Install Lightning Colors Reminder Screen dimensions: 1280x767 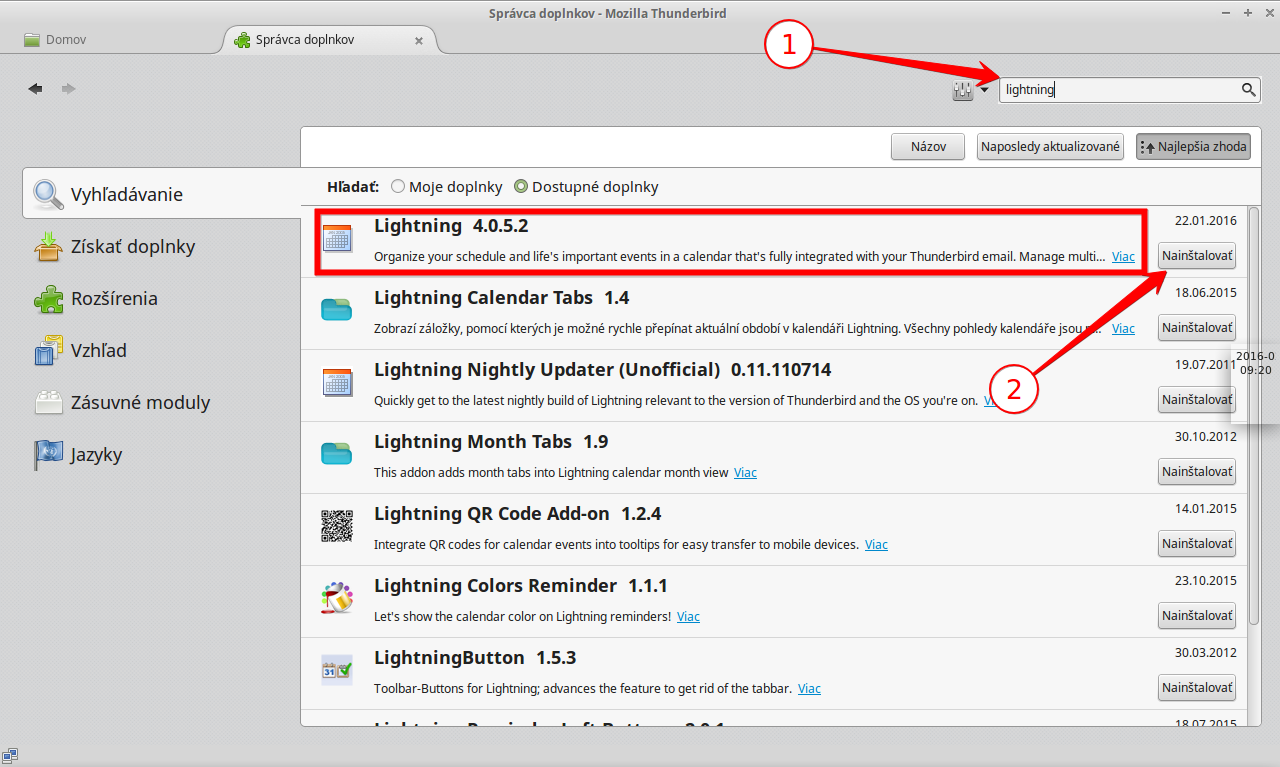pos(1197,615)
